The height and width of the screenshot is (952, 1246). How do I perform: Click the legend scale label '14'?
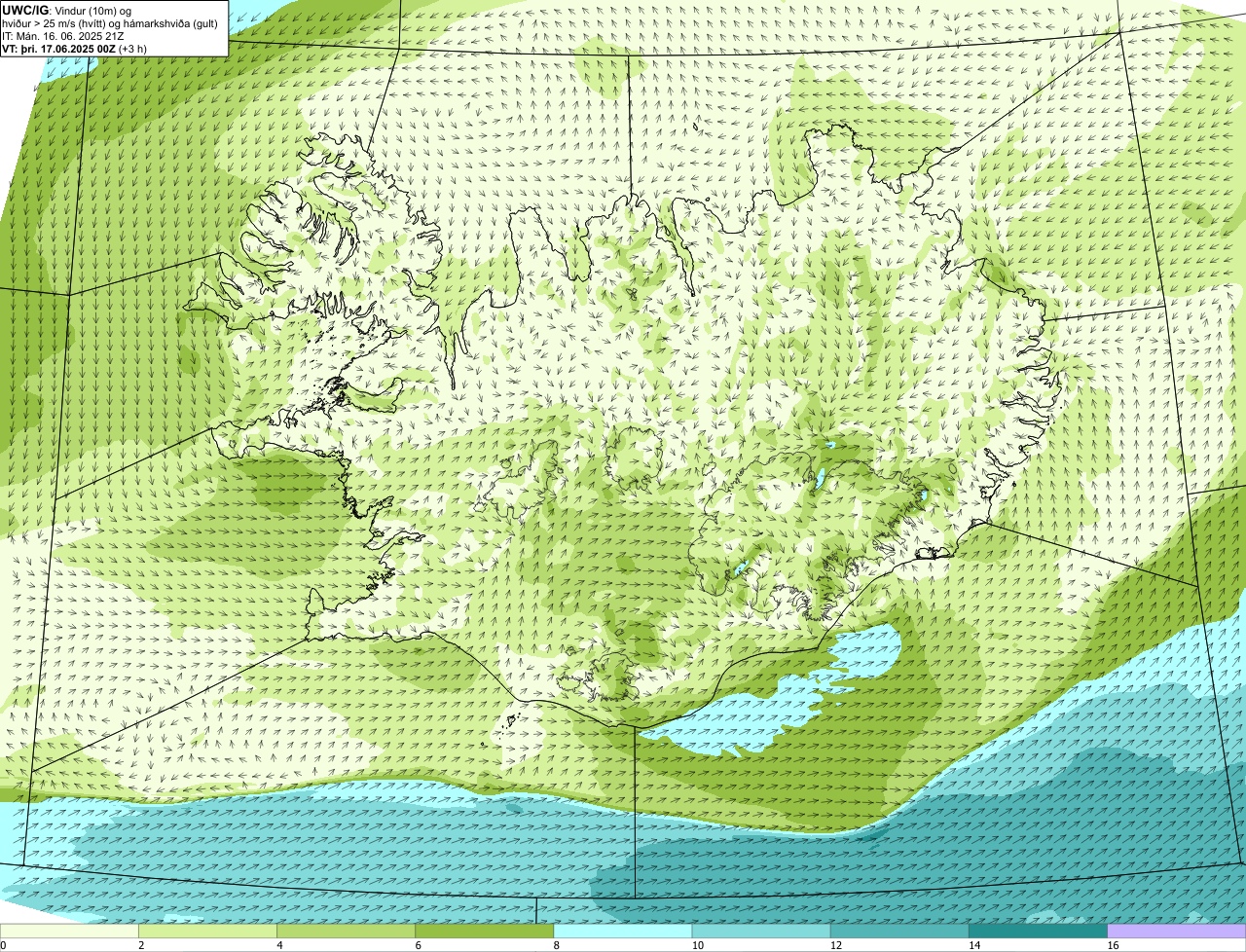click(974, 945)
